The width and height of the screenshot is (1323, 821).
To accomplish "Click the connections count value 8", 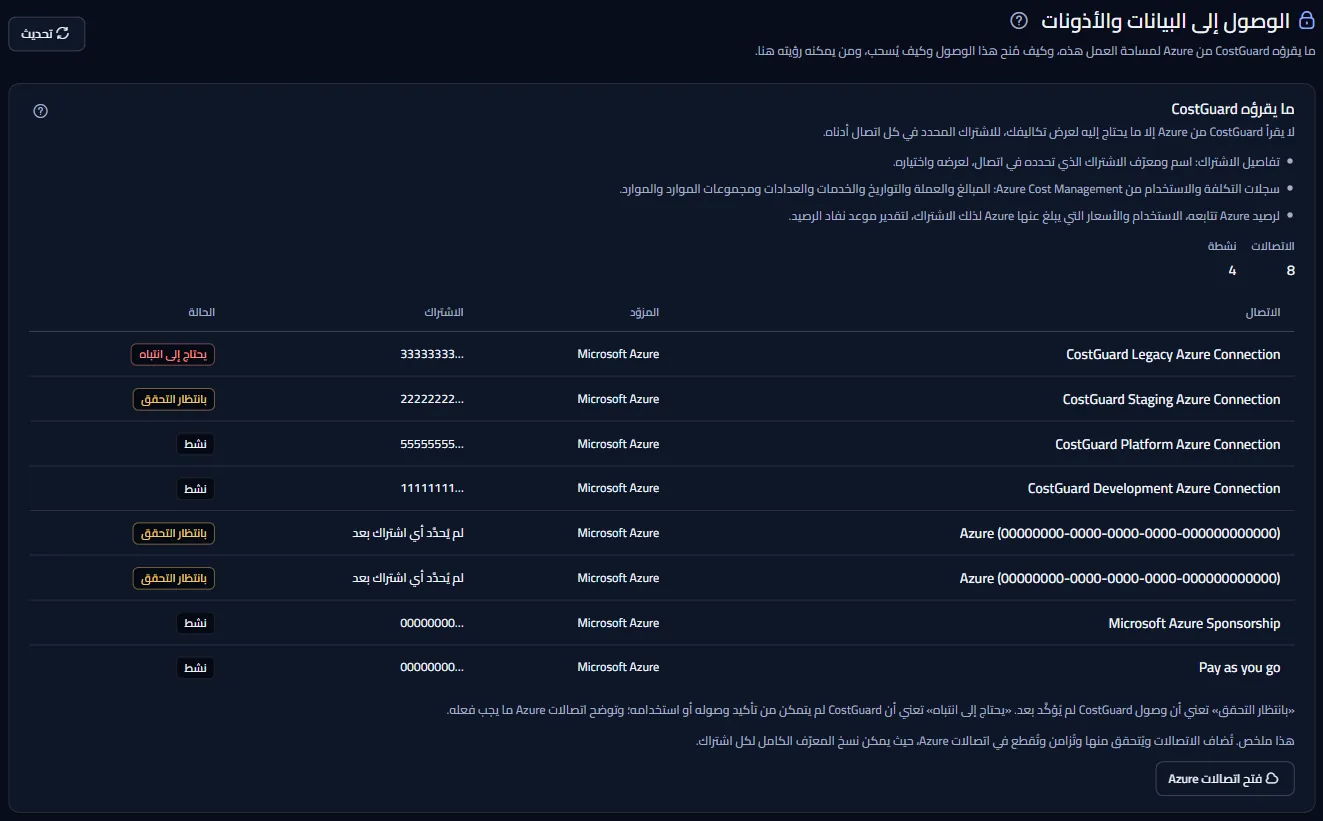I will coord(1290,271).
